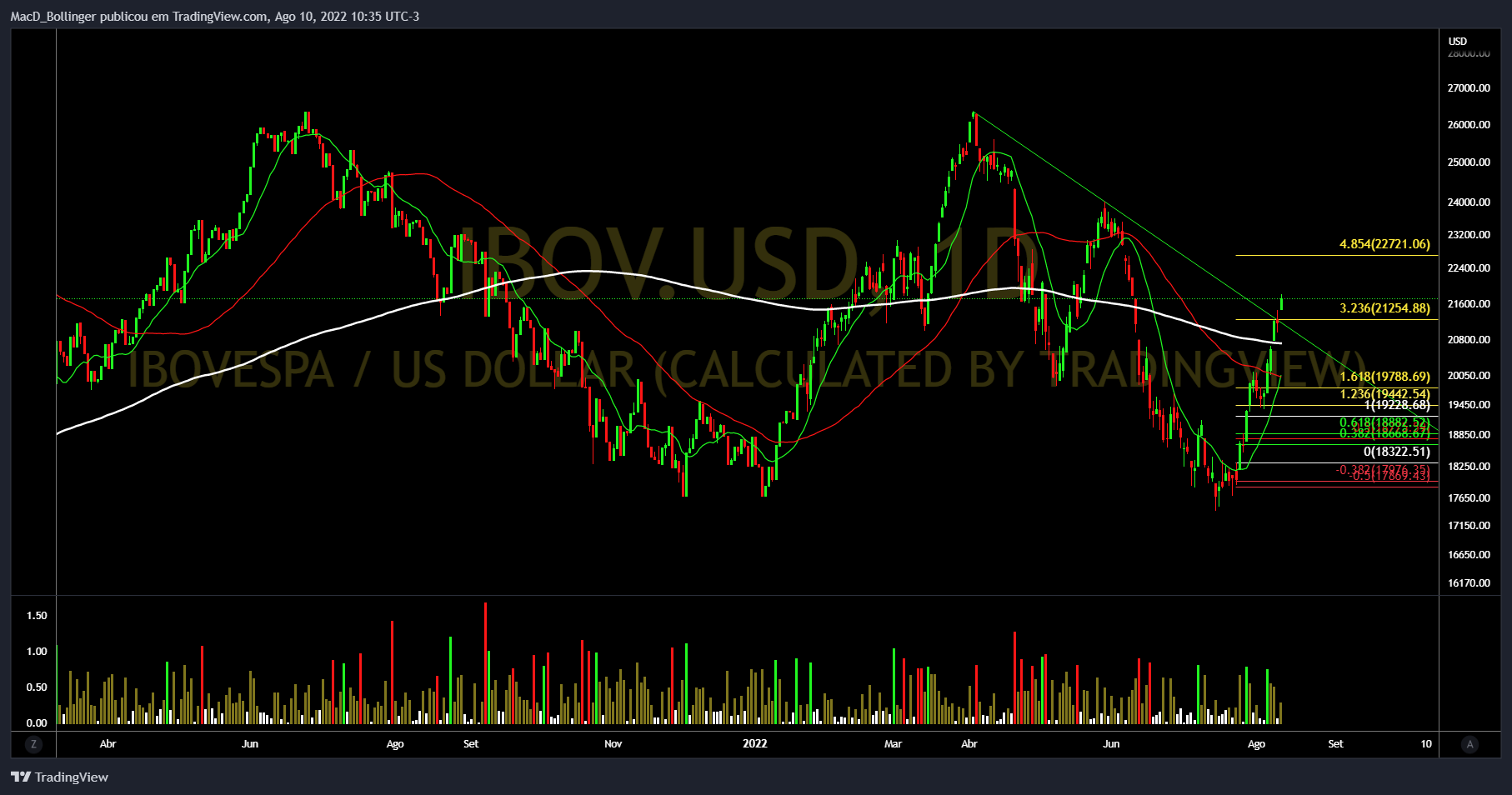Click the 23200.00 price axis label

point(1469,235)
